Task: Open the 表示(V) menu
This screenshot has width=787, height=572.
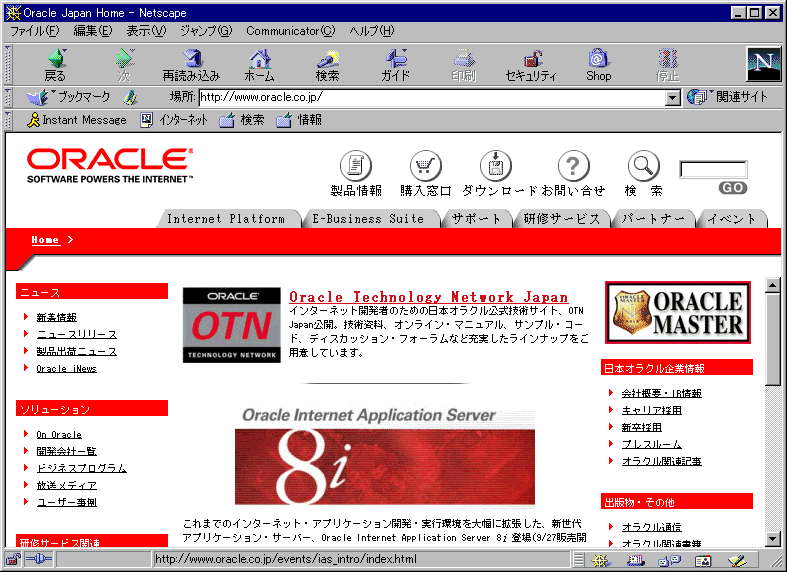Action: (x=146, y=31)
